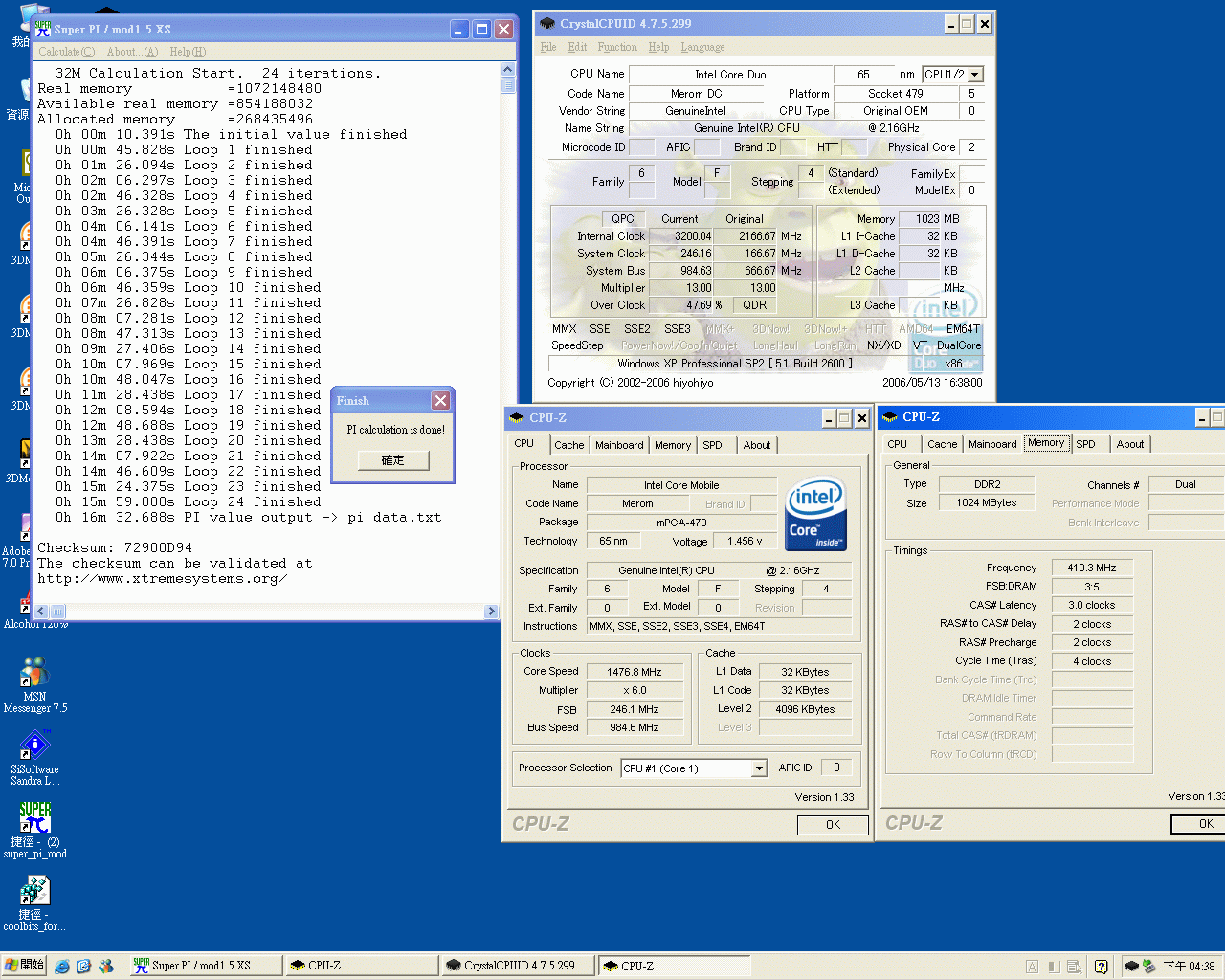Open Function menu in CrystalCPUID
The height and width of the screenshot is (980, 1225).
click(617, 47)
